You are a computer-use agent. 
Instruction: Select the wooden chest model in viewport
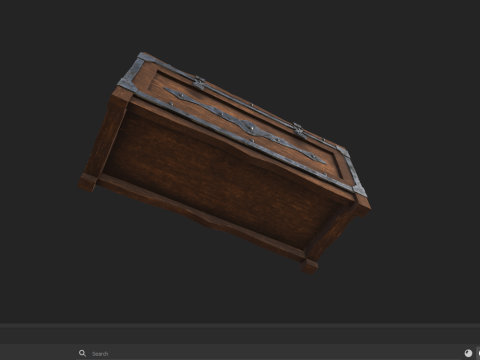224,163
